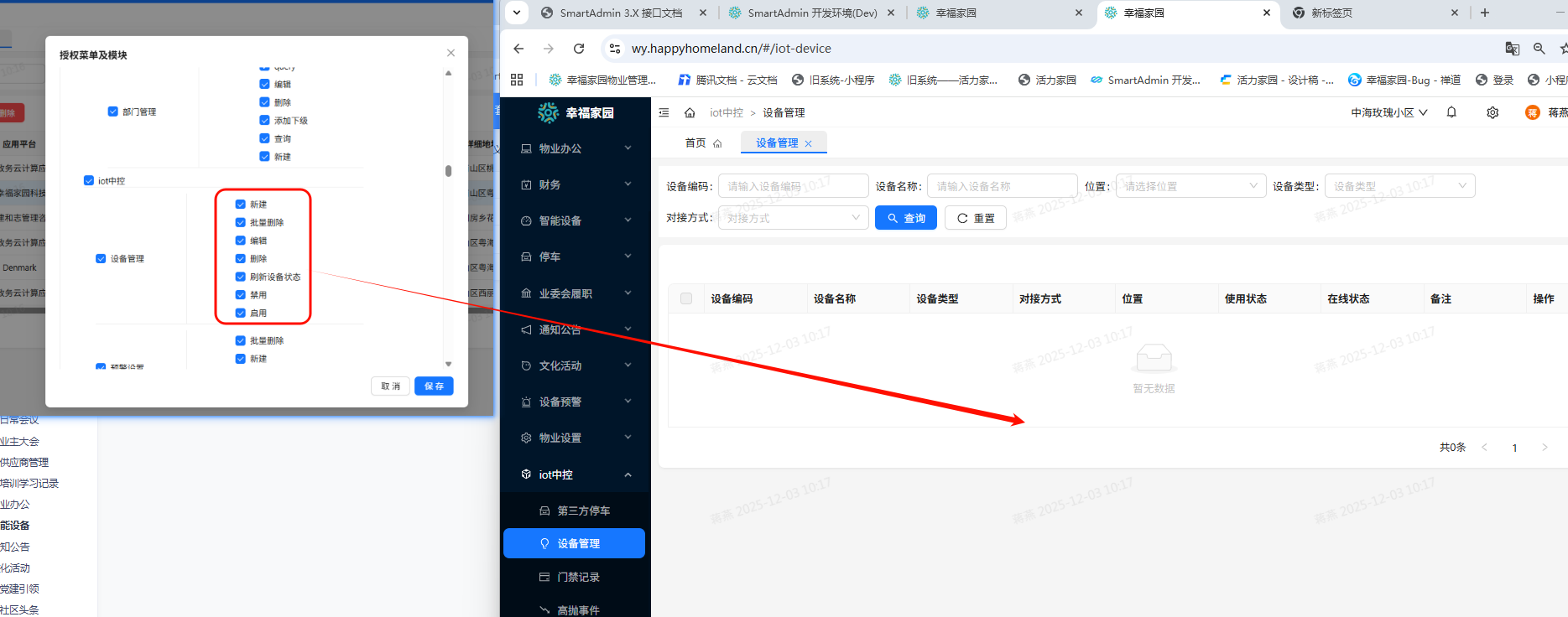Open 腾讯文档 - 云文档 bookmark
The height and width of the screenshot is (617, 1568).
pos(728,80)
